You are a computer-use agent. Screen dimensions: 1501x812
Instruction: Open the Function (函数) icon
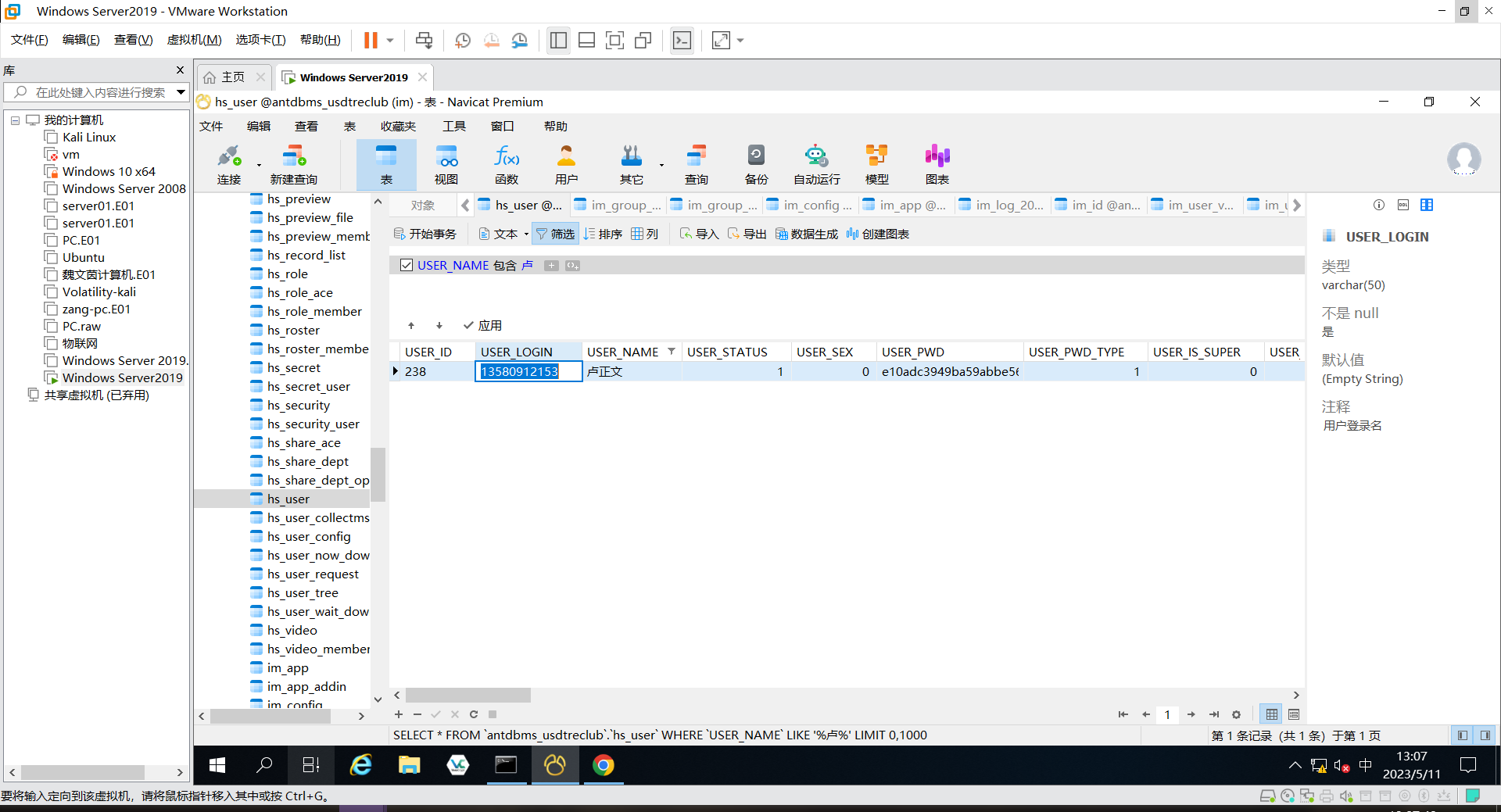tap(507, 164)
